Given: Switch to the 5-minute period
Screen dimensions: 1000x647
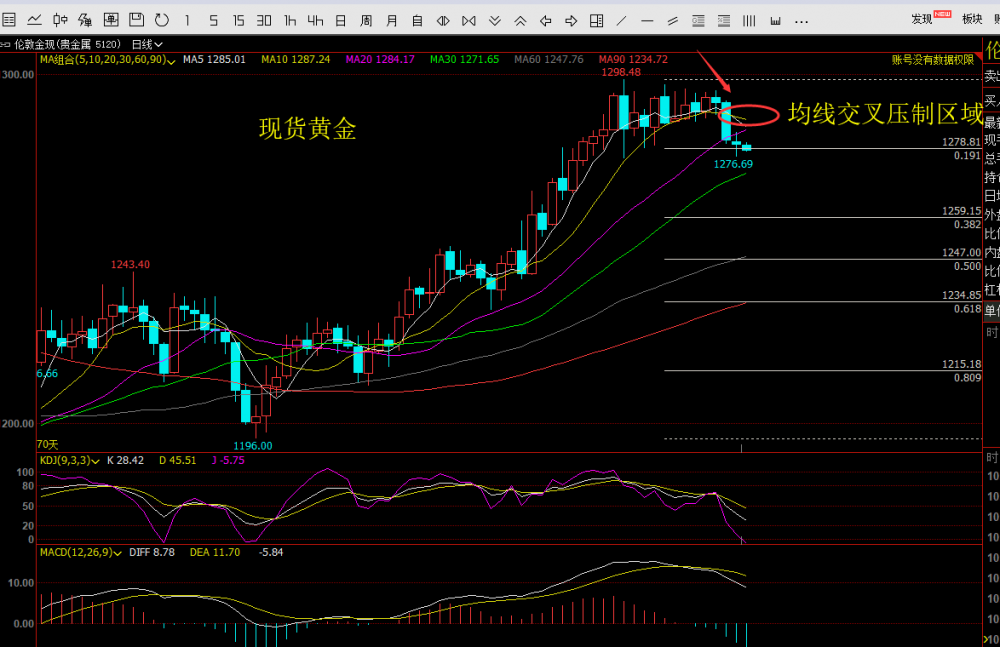Looking at the screenshot, I should (213, 21).
